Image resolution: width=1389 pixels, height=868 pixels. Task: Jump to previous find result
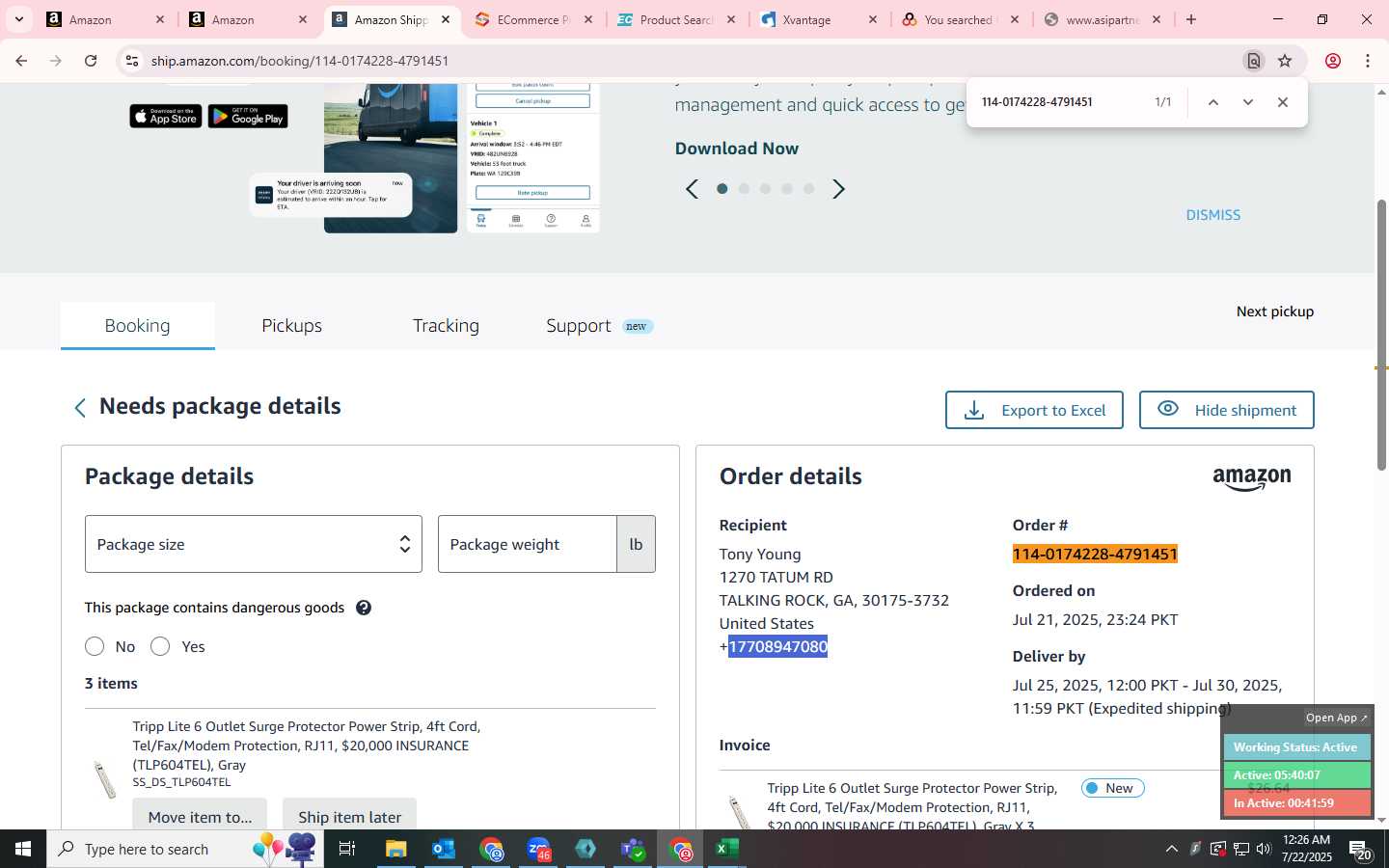pos(1213,102)
